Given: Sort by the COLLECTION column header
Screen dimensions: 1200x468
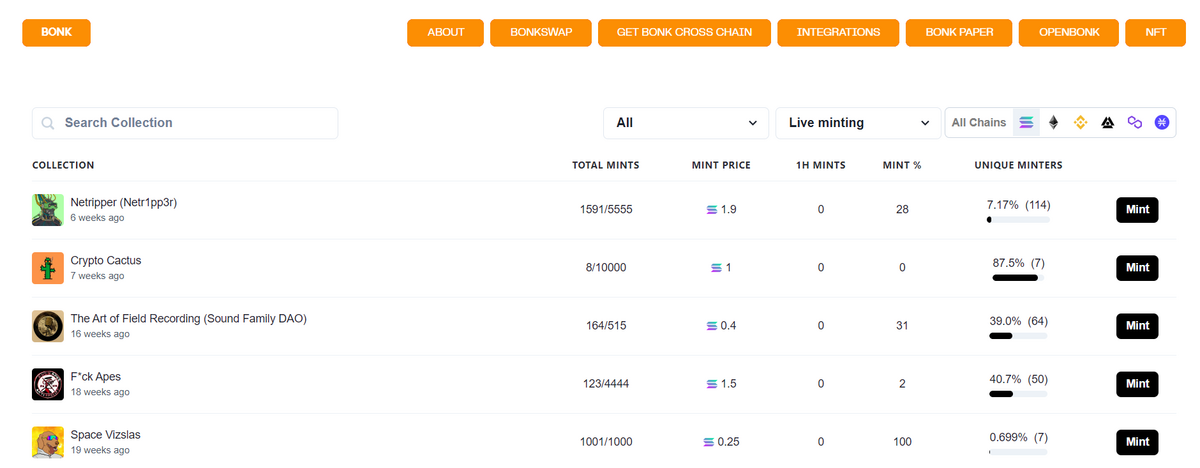Looking at the screenshot, I should coord(63,165).
